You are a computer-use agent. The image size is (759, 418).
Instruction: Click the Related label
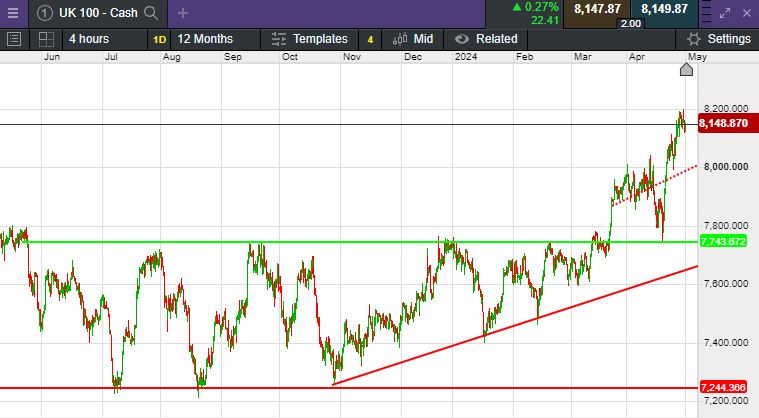[497, 39]
